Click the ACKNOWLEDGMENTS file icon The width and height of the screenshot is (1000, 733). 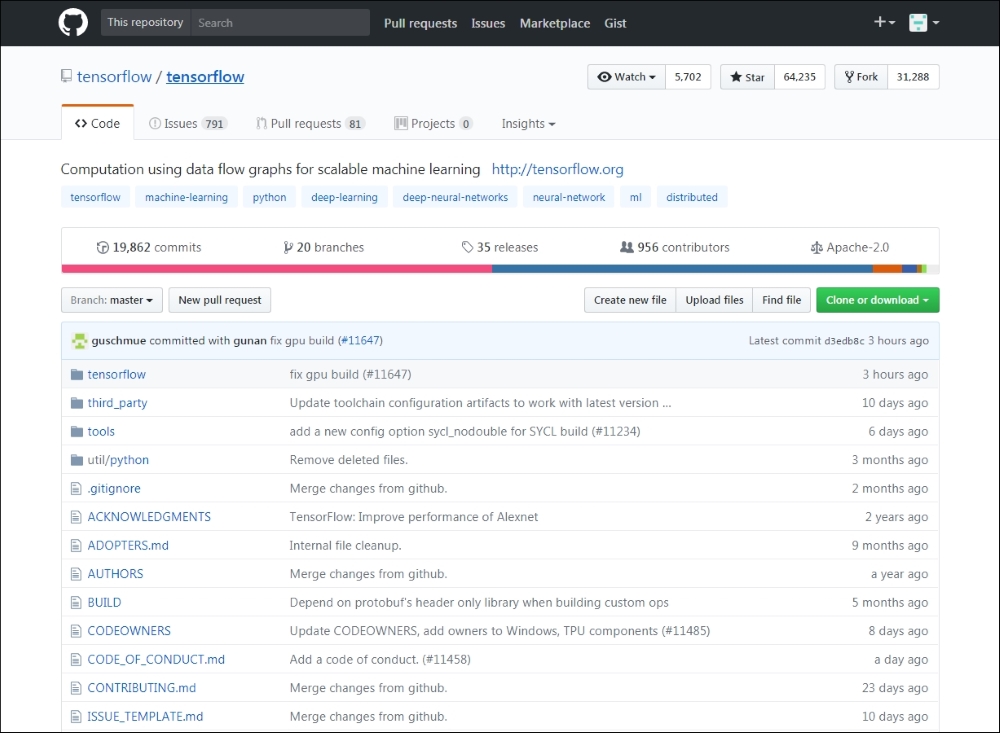pyautogui.click(x=76, y=517)
